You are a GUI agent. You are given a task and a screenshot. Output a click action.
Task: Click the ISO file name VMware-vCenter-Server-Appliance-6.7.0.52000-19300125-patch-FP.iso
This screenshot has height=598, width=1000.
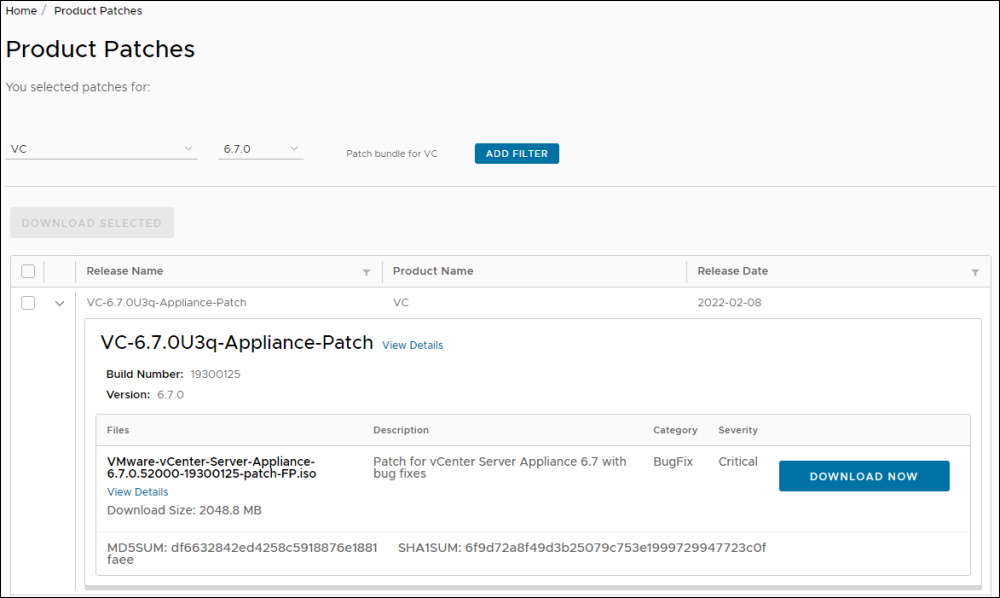point(212,467)
